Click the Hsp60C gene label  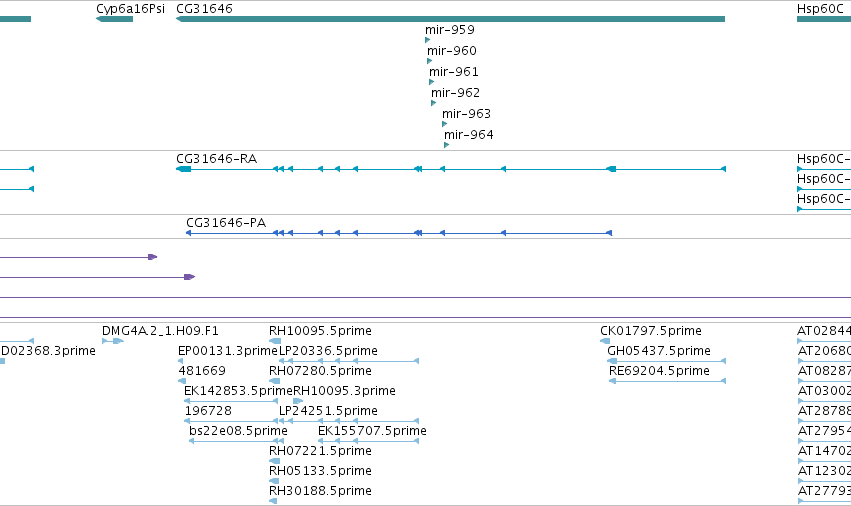pyautogui.click(x=820, y=9)
